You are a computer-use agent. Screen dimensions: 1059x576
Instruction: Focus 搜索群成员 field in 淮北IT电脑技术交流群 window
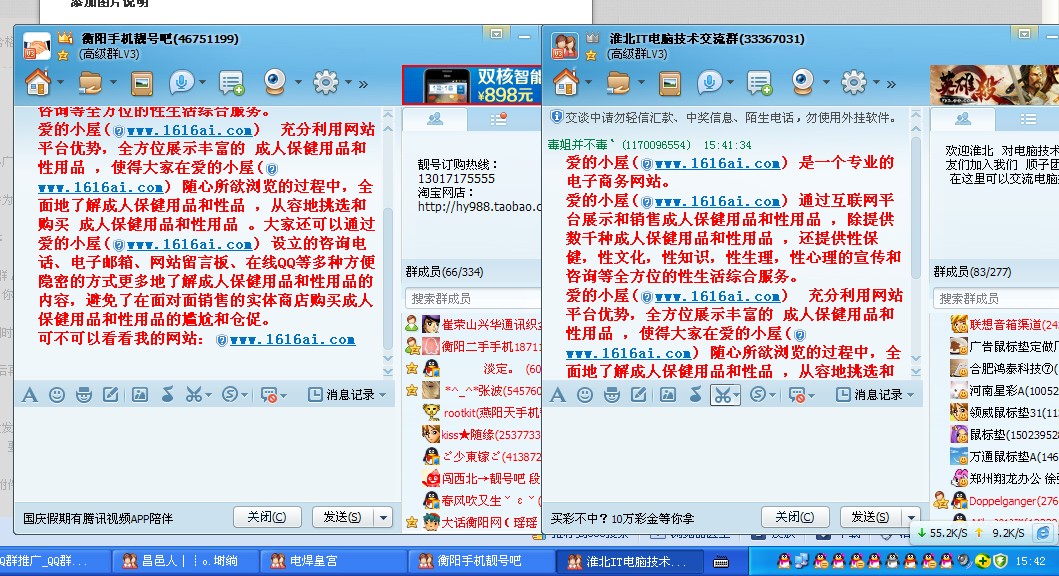pos(996,298)
